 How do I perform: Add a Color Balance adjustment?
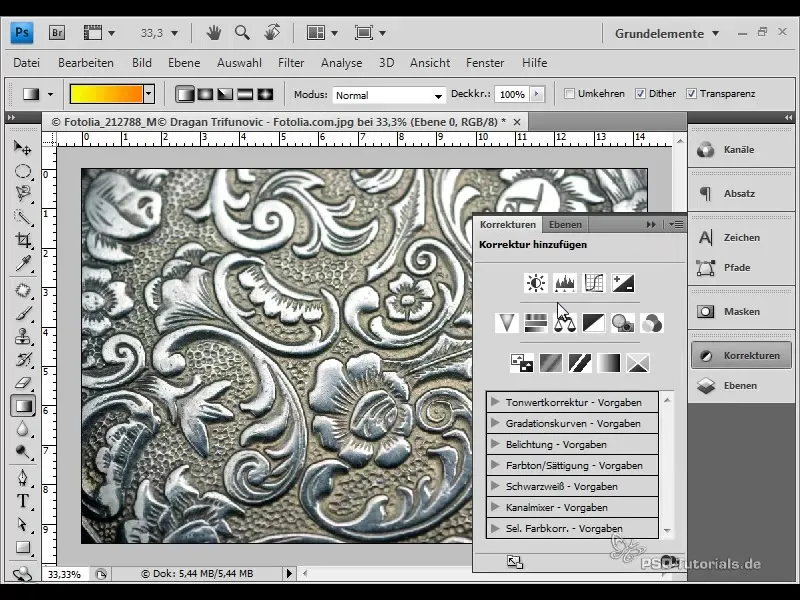pyautogui.click(x=565, y=323)
